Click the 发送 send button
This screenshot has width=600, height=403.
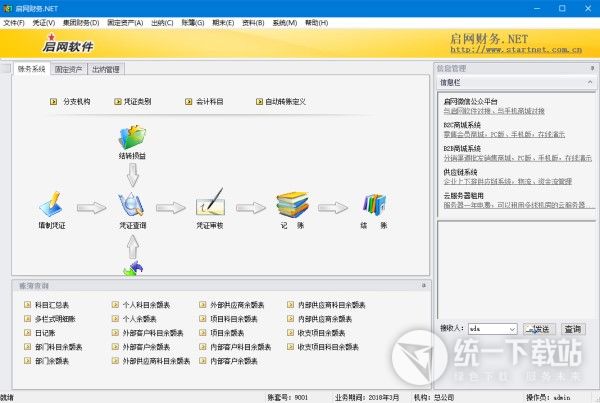click(538, 328)
